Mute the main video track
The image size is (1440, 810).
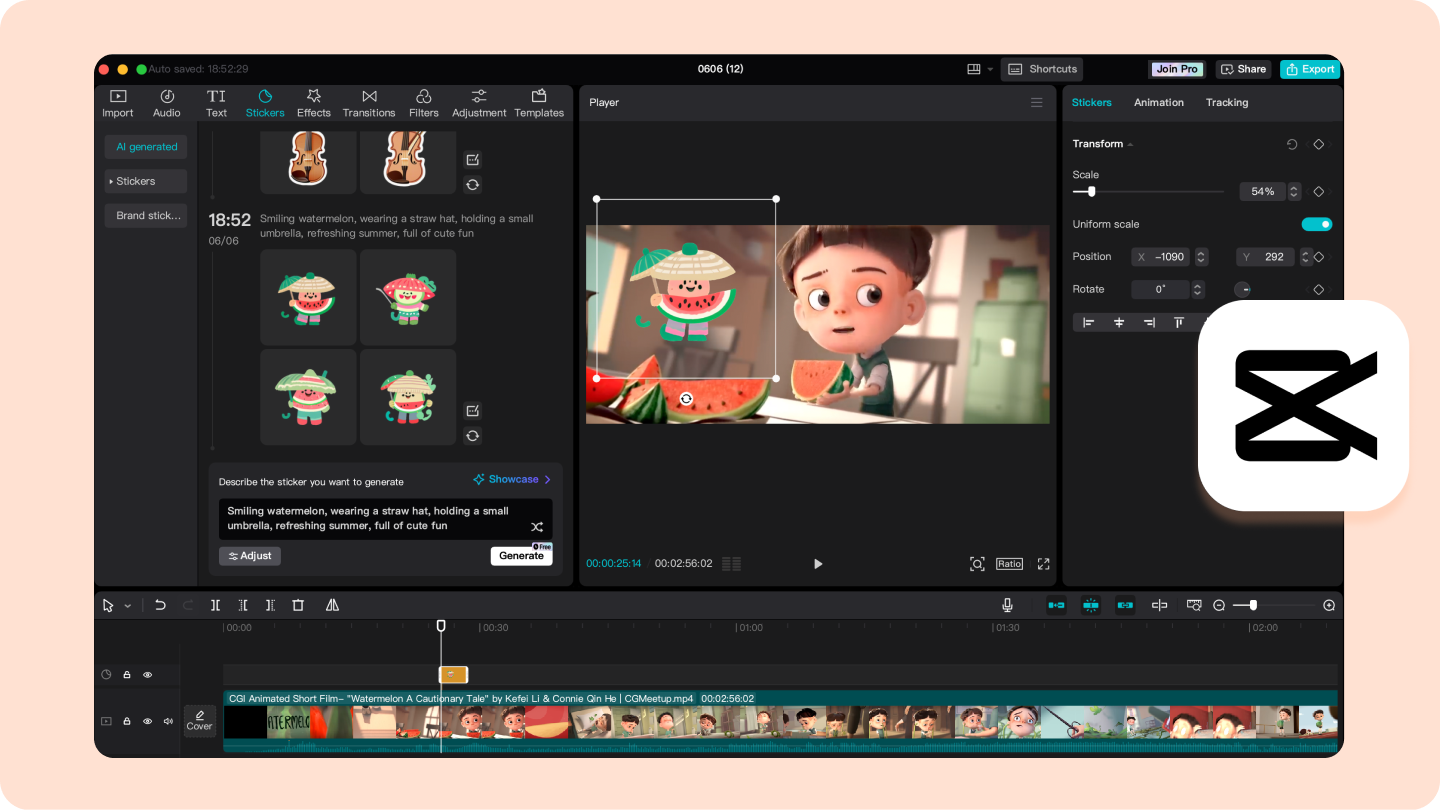[x=166, y=721]
